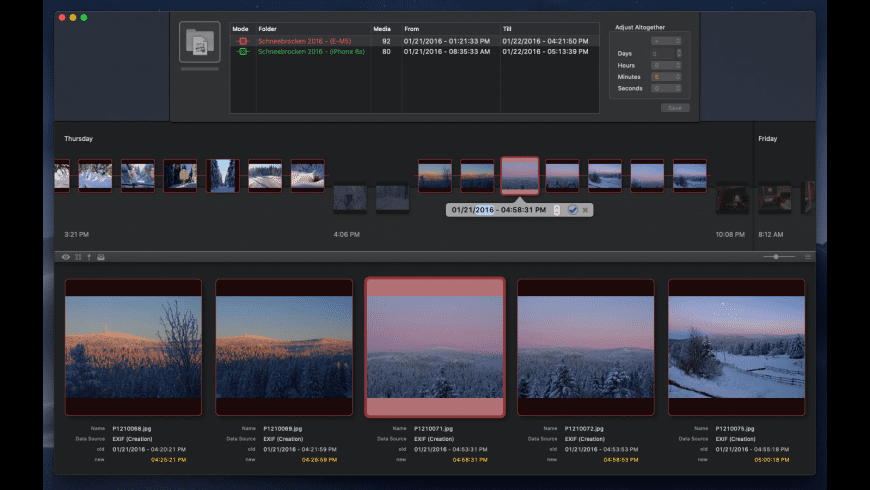Click into the Days value field
Screen dimensions: 870x490
coord(663,53)
